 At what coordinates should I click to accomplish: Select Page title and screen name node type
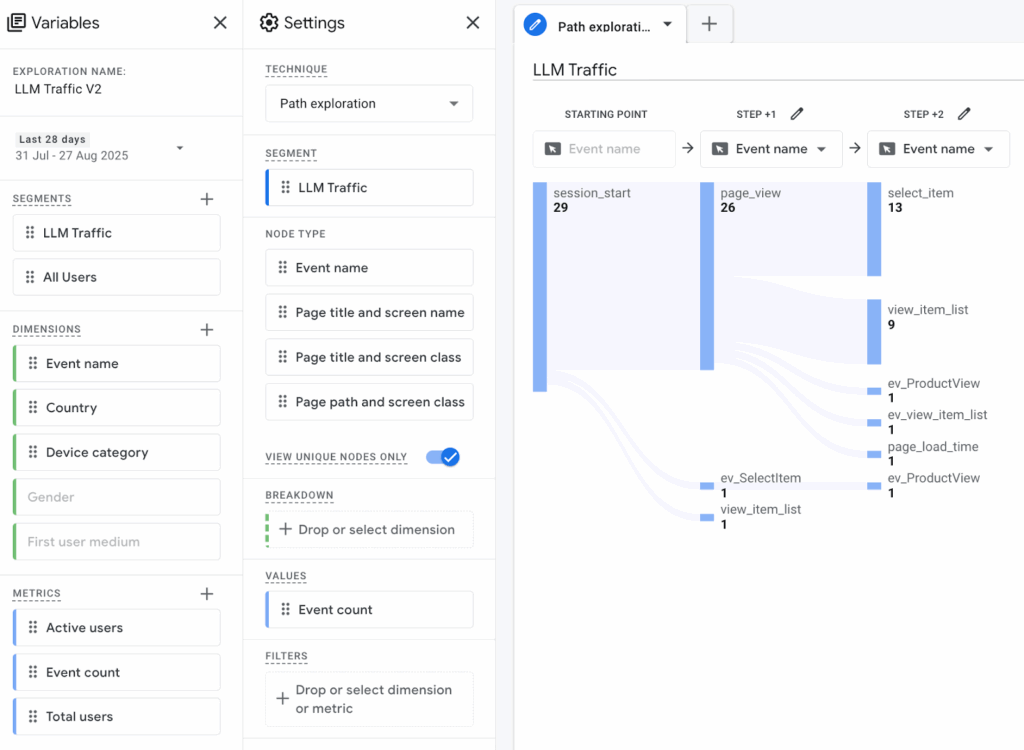369,313
